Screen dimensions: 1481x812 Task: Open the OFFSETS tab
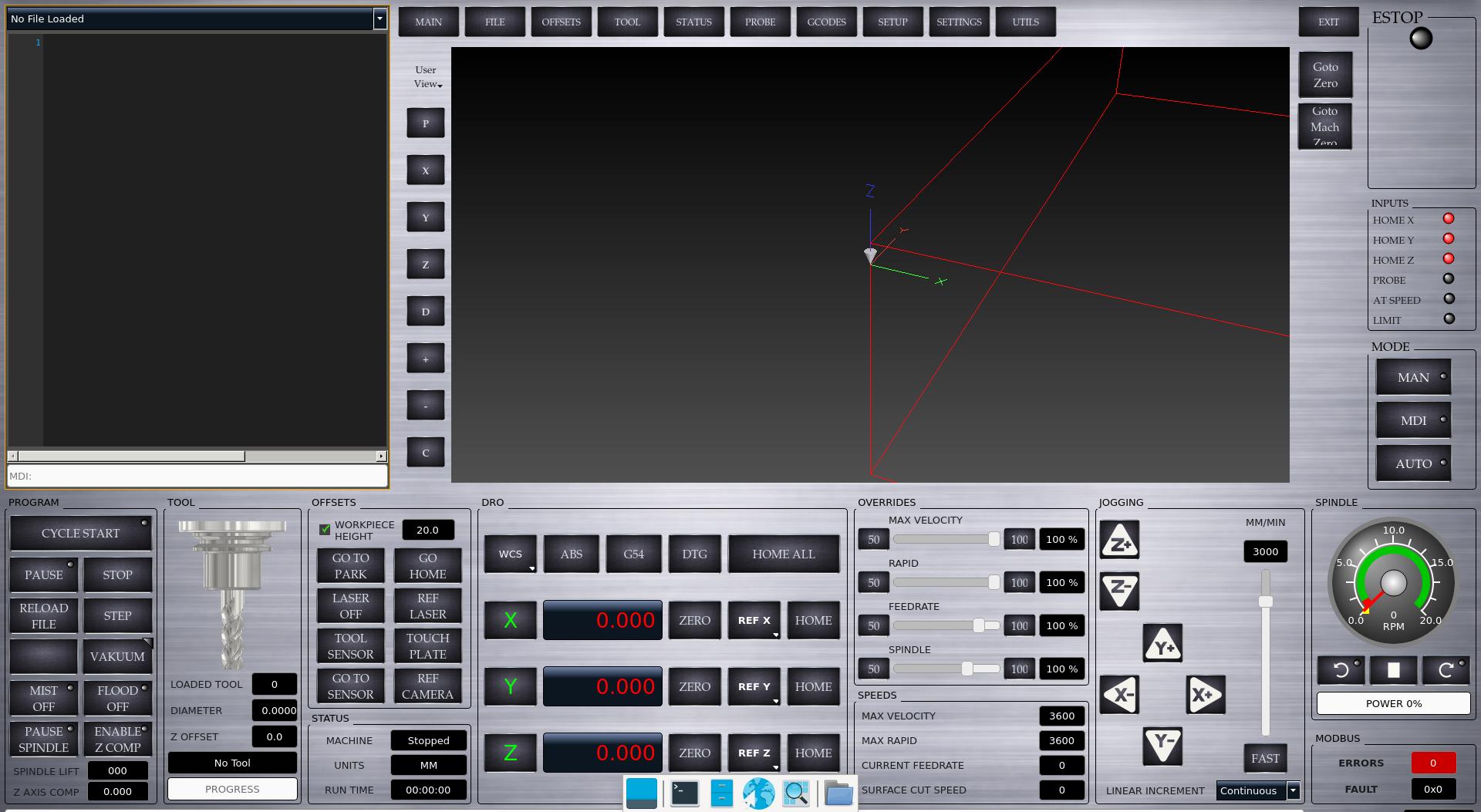pyautogui.click(x=561, y=22)
